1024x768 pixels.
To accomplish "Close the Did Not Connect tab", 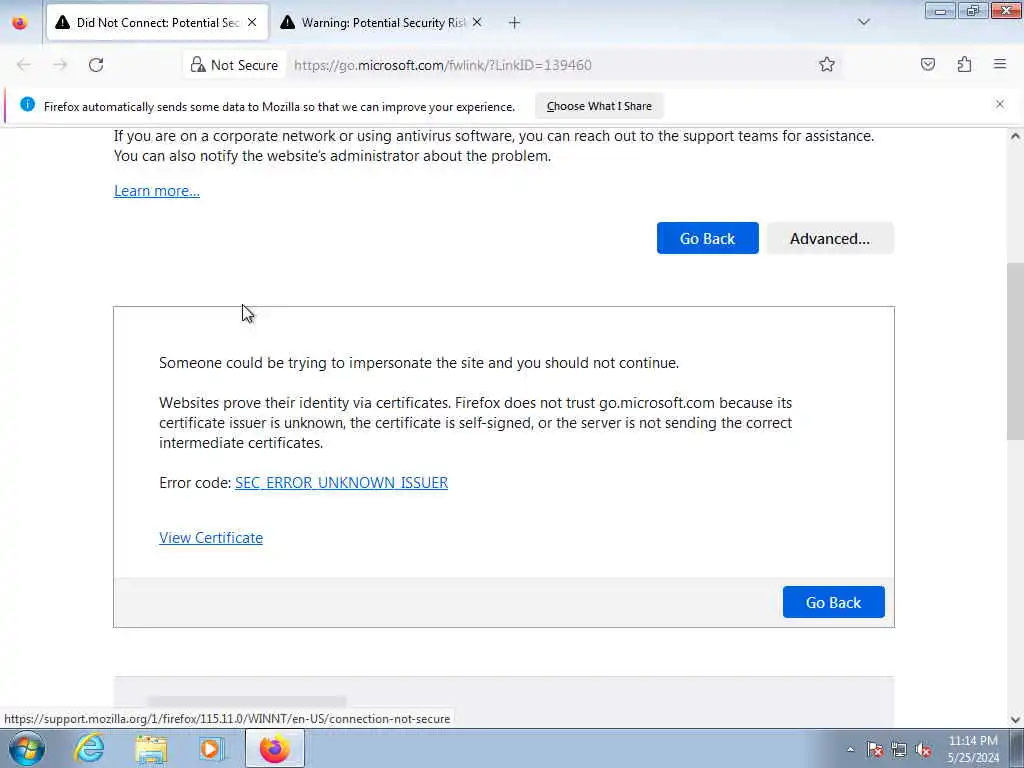I will click(252, 23).
